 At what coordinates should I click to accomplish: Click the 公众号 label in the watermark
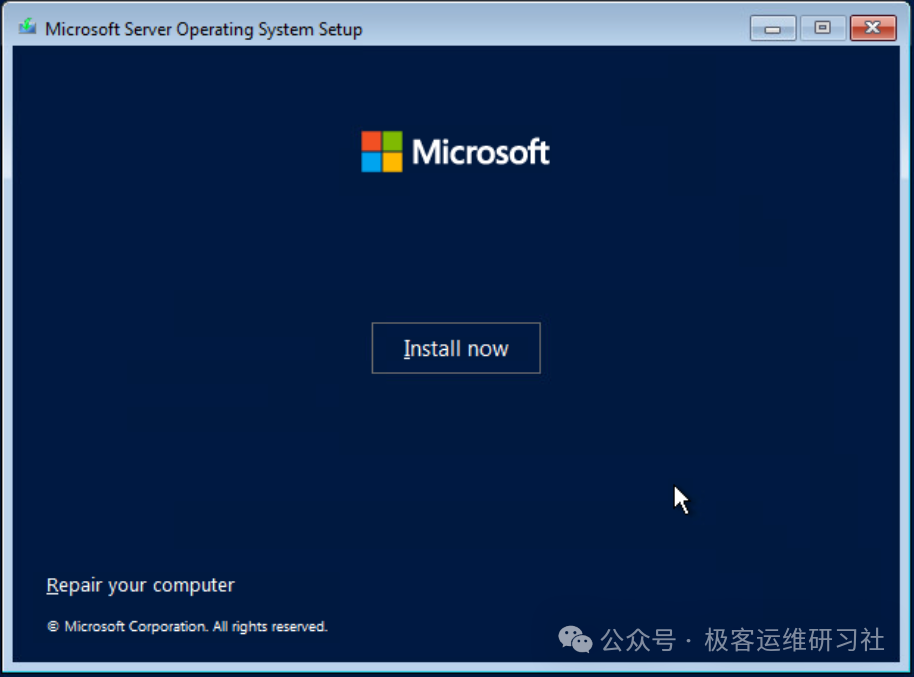point(640,638)
